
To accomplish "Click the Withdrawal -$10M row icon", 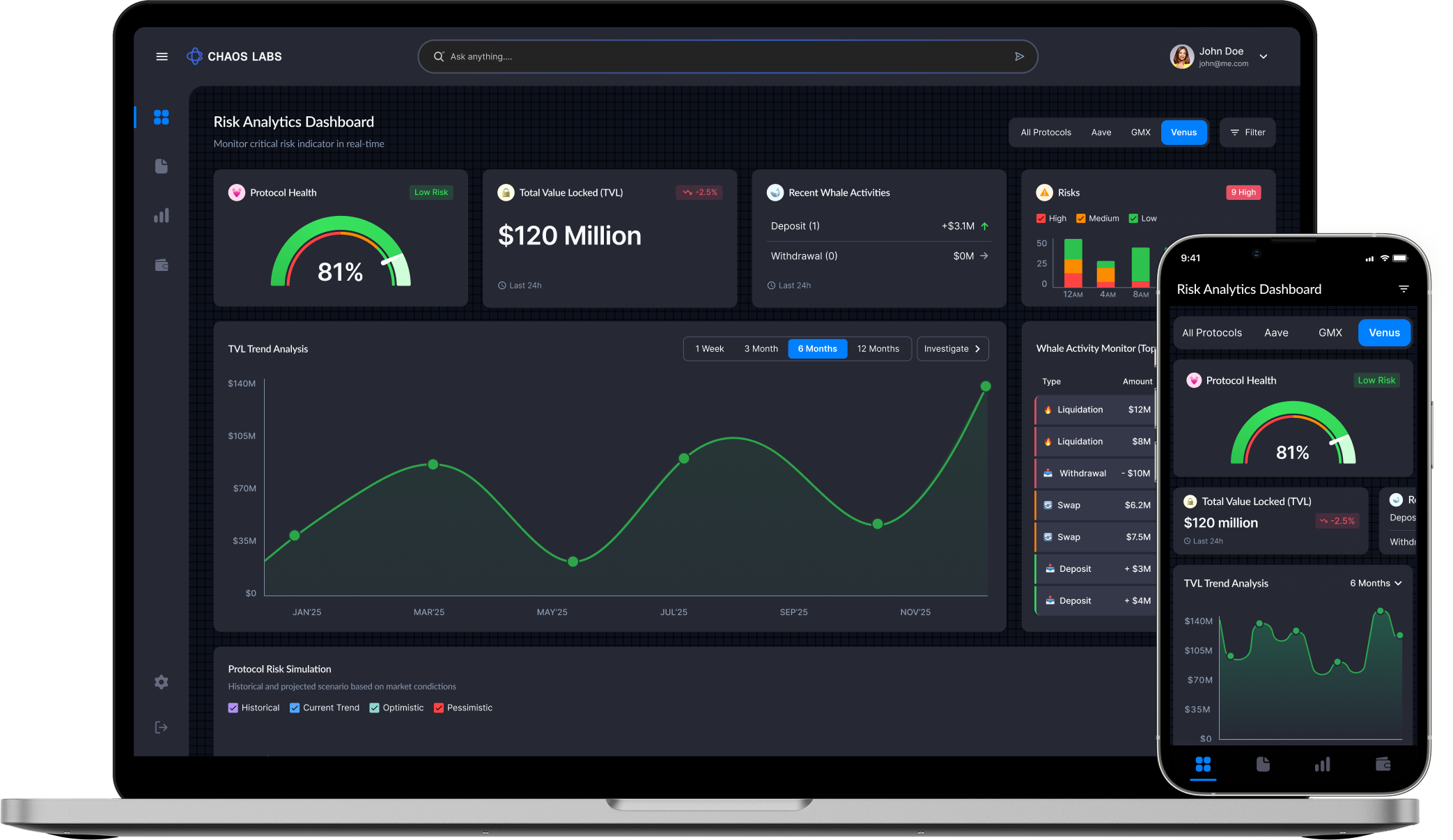I will click(x=1048, y=474).
